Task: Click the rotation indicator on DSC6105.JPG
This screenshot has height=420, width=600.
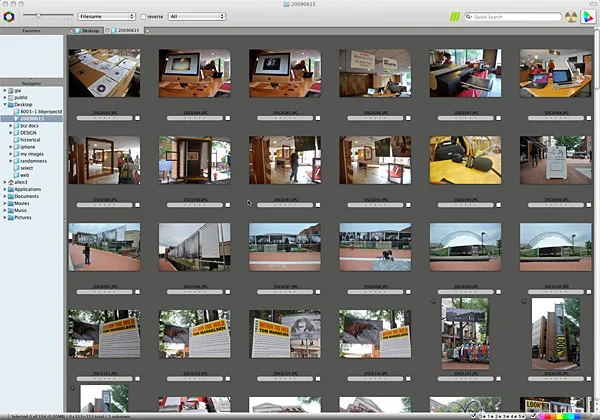Action: 434,301
